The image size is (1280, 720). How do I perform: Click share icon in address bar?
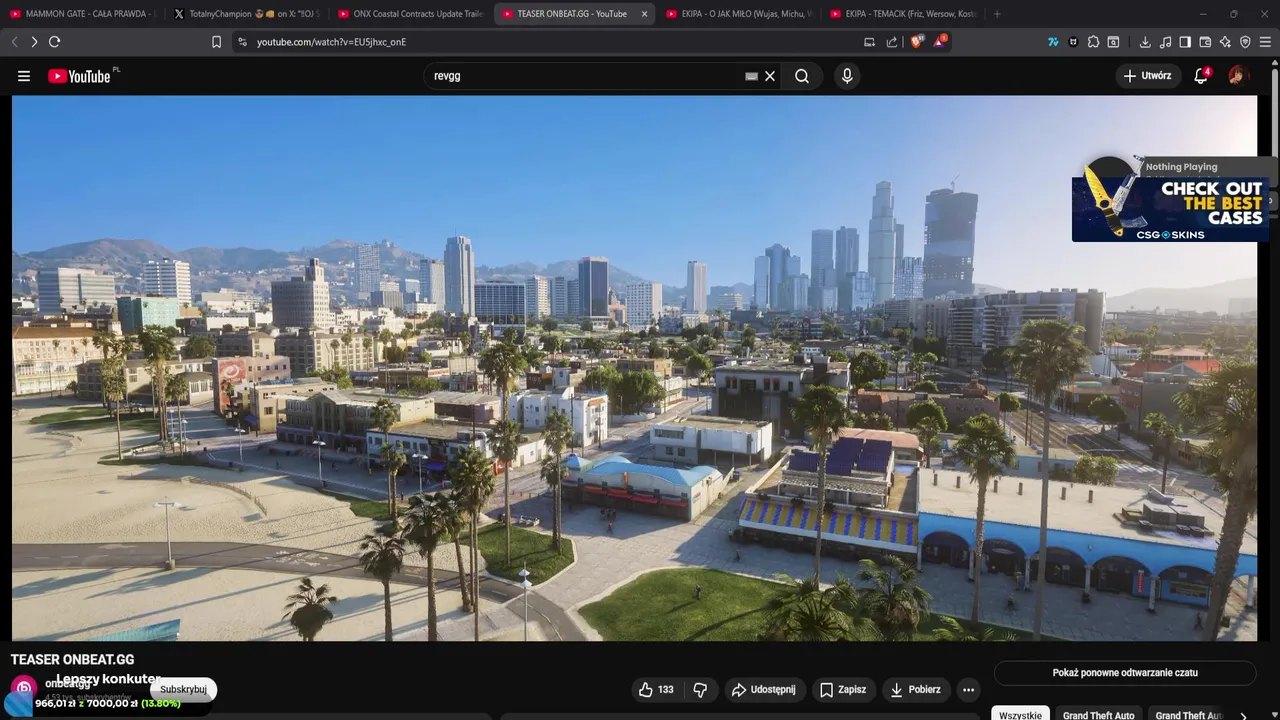pos(892,42)
